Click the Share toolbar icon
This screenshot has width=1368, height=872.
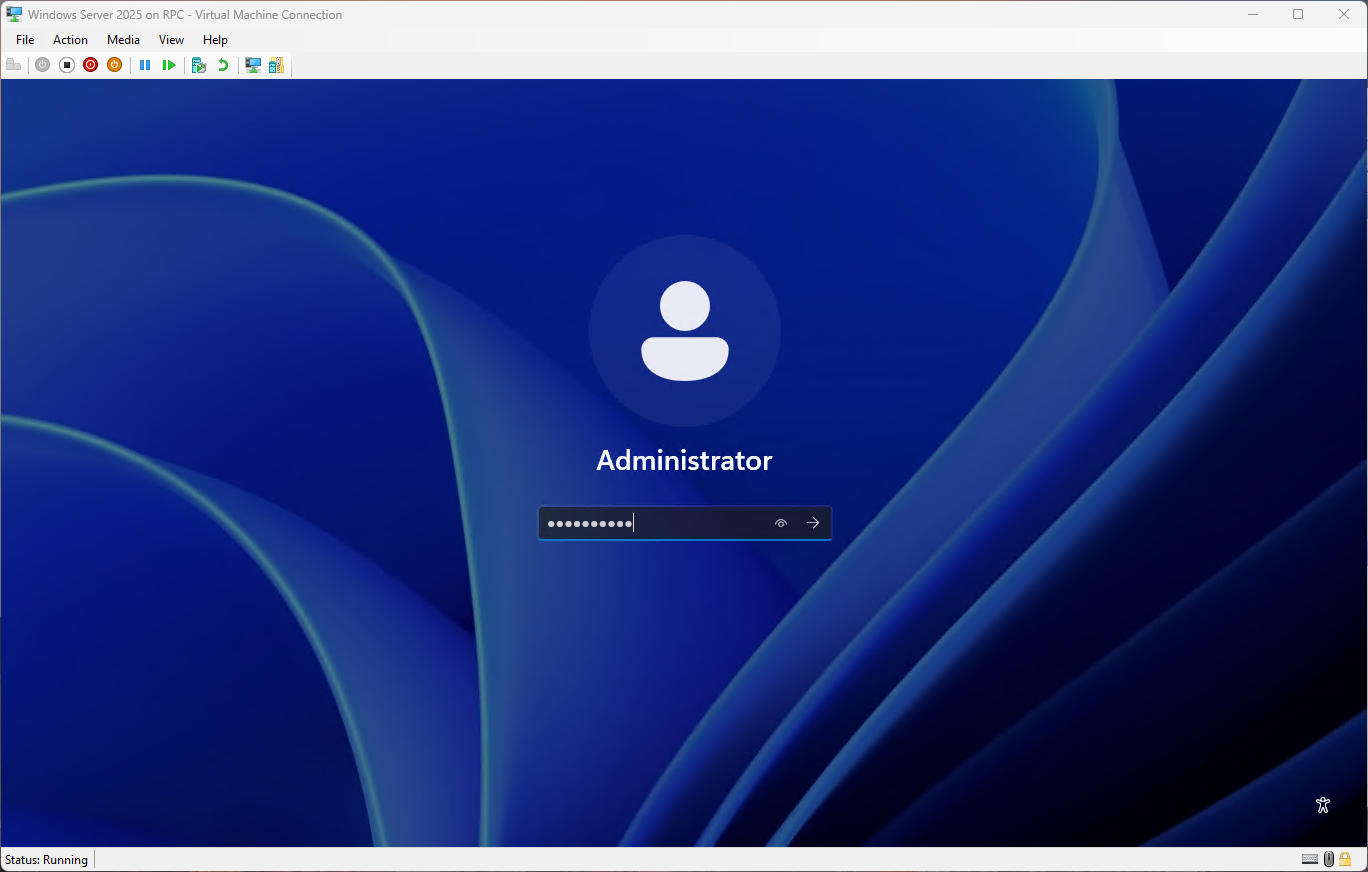coord(276,65)
